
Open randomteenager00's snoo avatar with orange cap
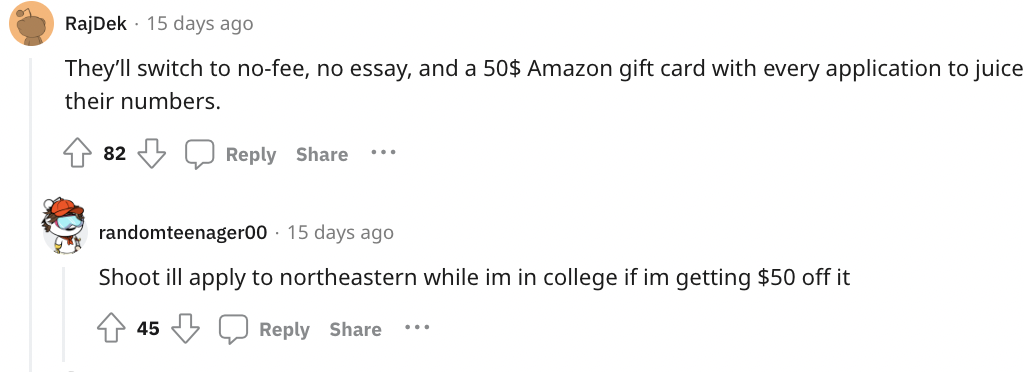(x=64, y=226)
